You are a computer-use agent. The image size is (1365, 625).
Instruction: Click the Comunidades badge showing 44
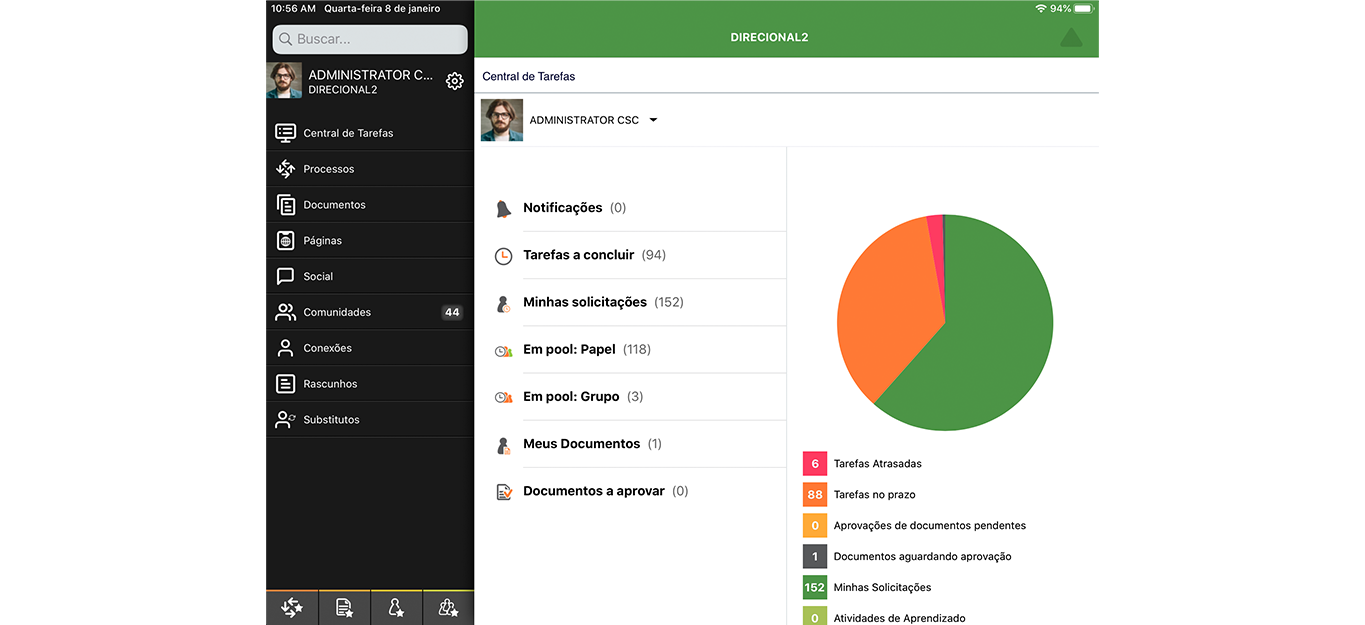click(x=452, y=312)
